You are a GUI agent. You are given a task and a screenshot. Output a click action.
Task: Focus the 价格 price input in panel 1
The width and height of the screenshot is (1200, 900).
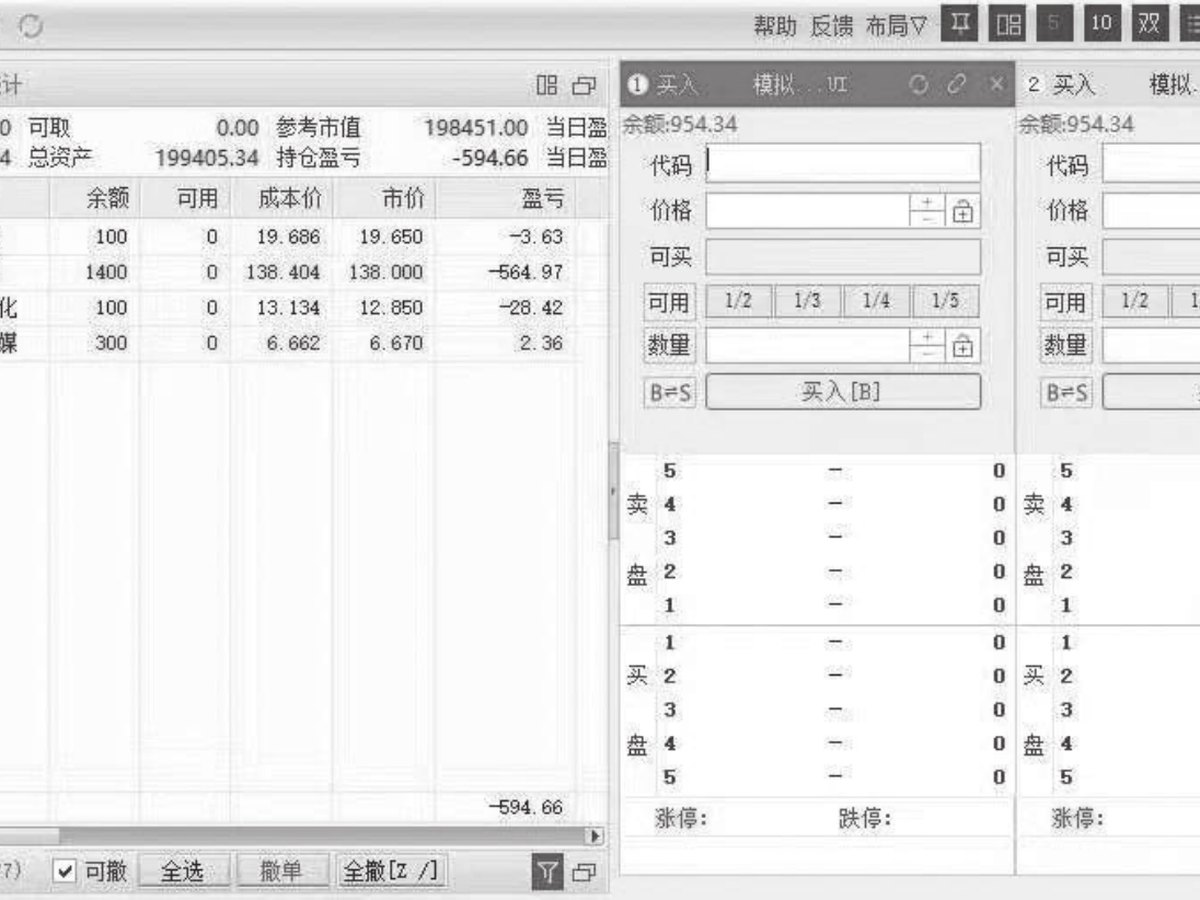pos(807,211)
